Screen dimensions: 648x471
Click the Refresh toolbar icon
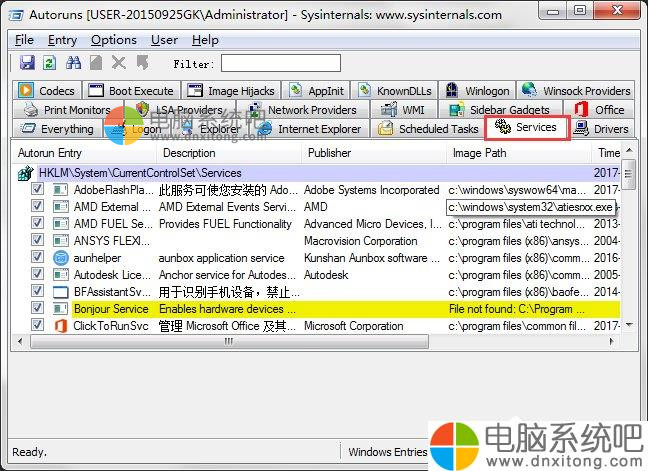click(x=50, y=63)
